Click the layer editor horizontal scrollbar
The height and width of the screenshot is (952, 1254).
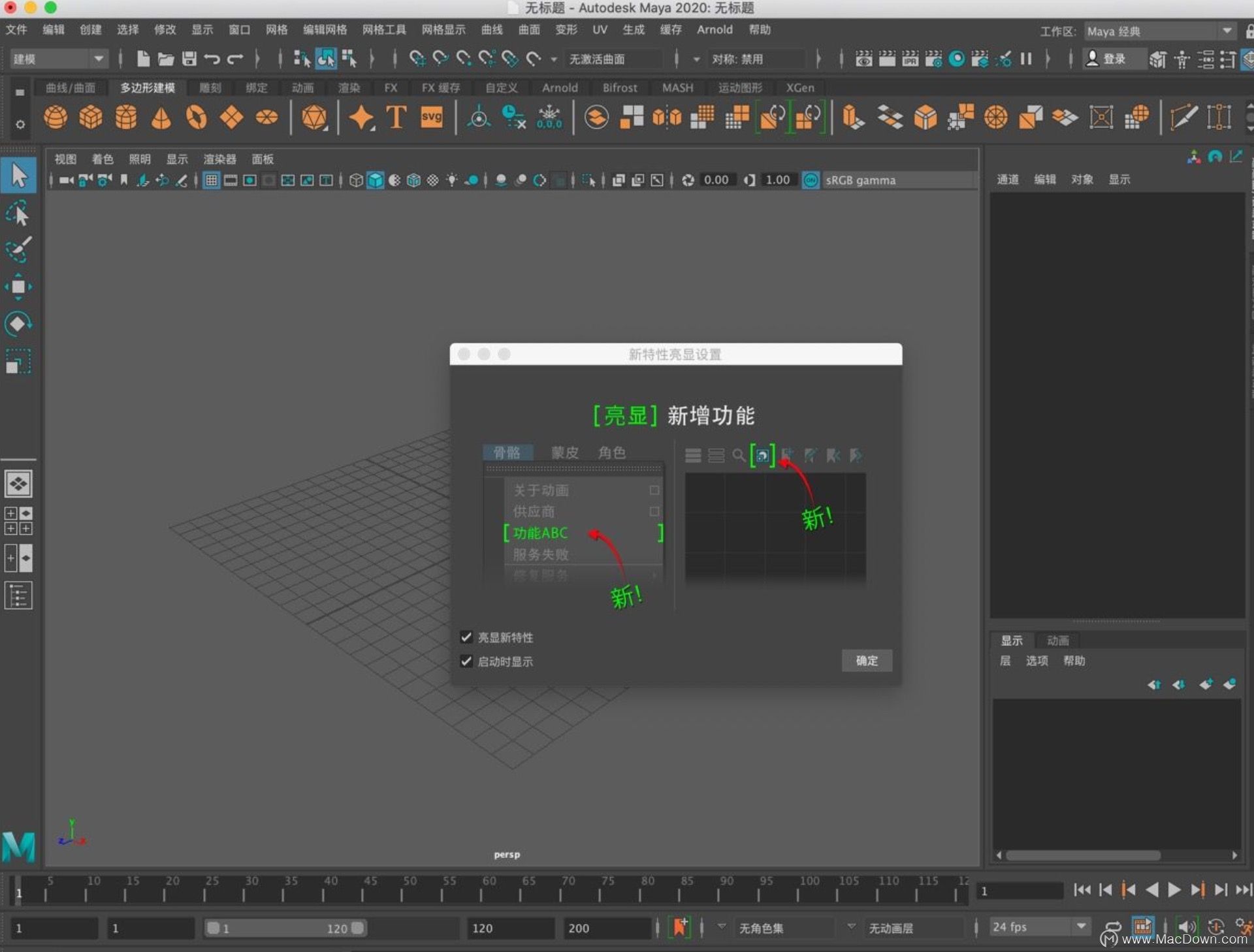tap(1083, 855)
